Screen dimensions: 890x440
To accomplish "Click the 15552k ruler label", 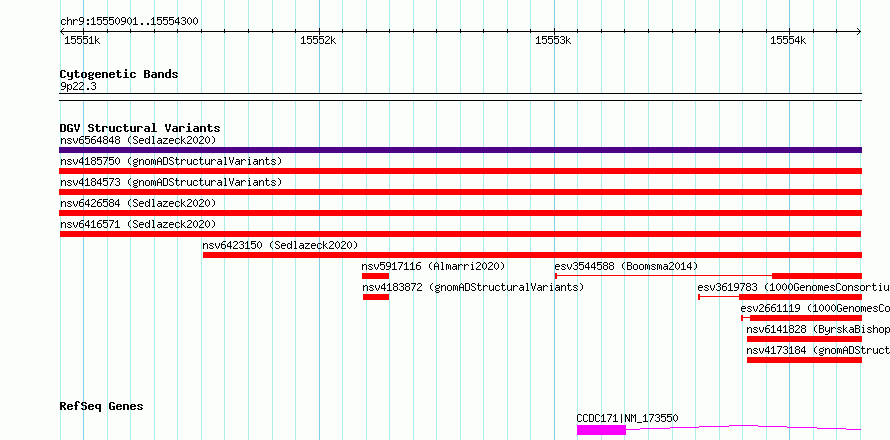I will pos(318,40).
